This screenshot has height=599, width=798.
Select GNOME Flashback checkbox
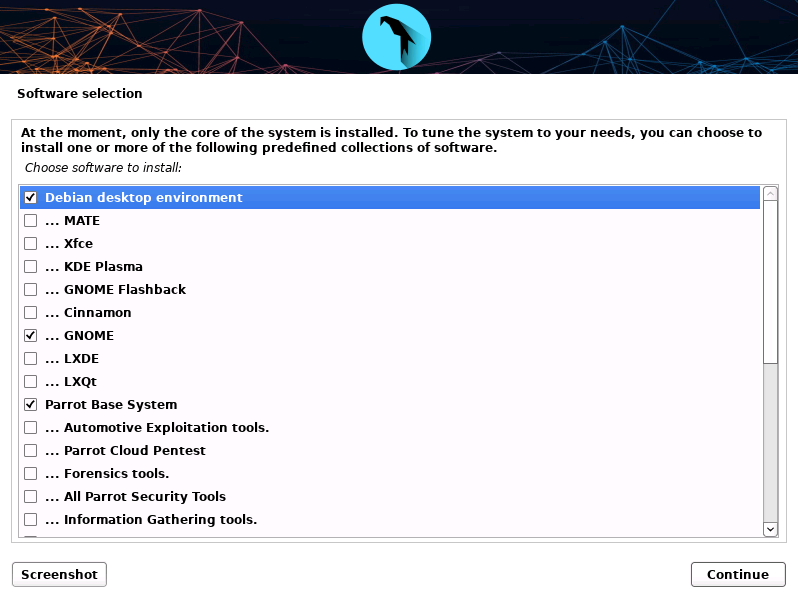point(31,290)
